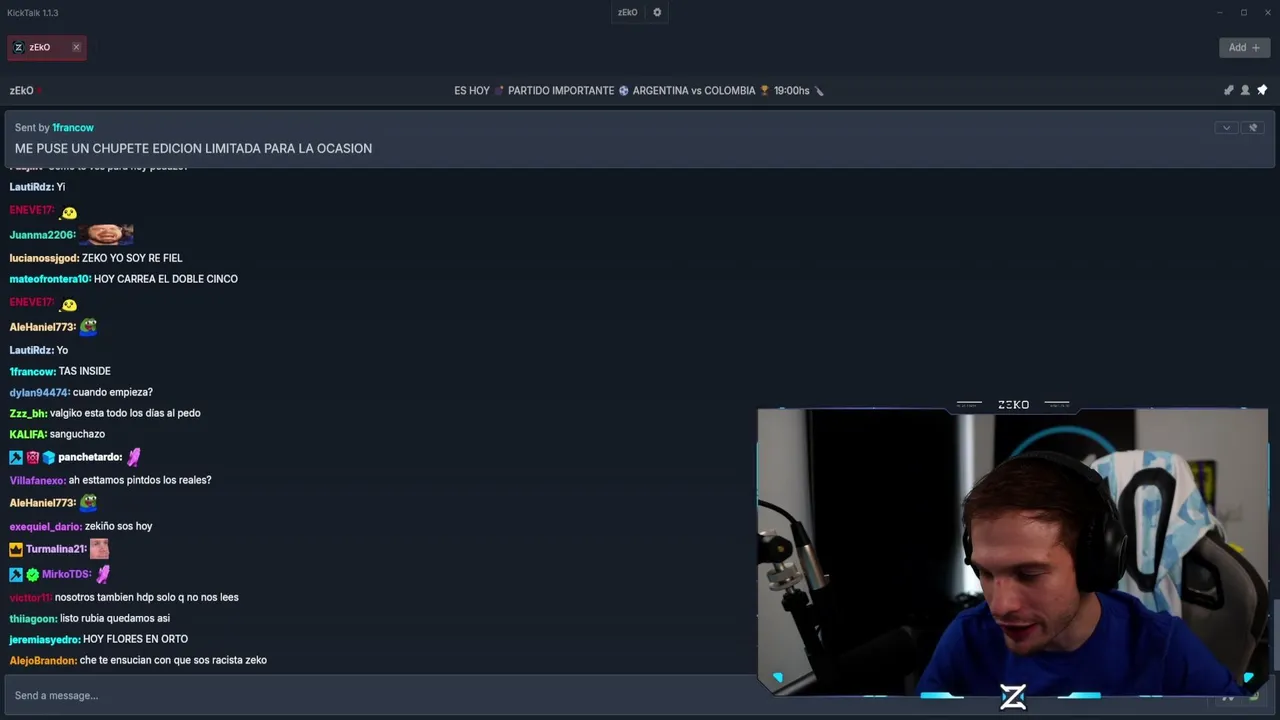Click the purple emote in panchetardo's message
Image resolution: width=1280 pixels, height=720 pixels.
(134, 457)
